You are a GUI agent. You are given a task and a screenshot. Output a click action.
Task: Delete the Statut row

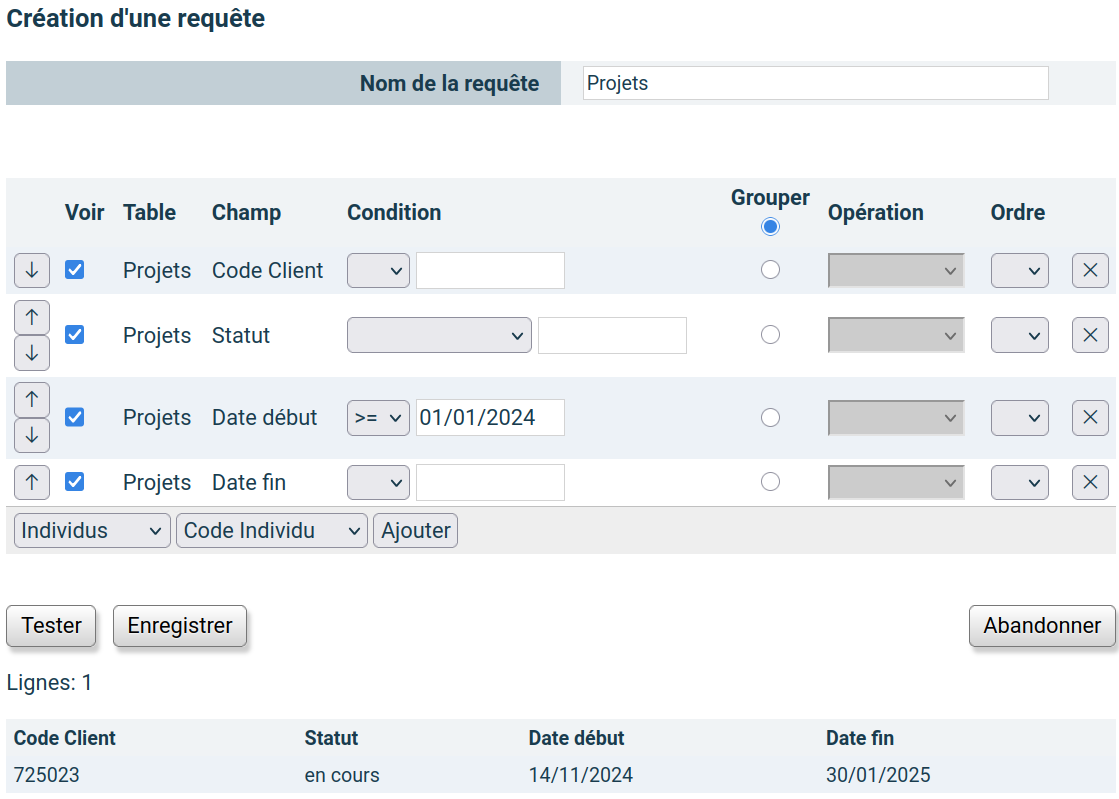[1090, 335]
